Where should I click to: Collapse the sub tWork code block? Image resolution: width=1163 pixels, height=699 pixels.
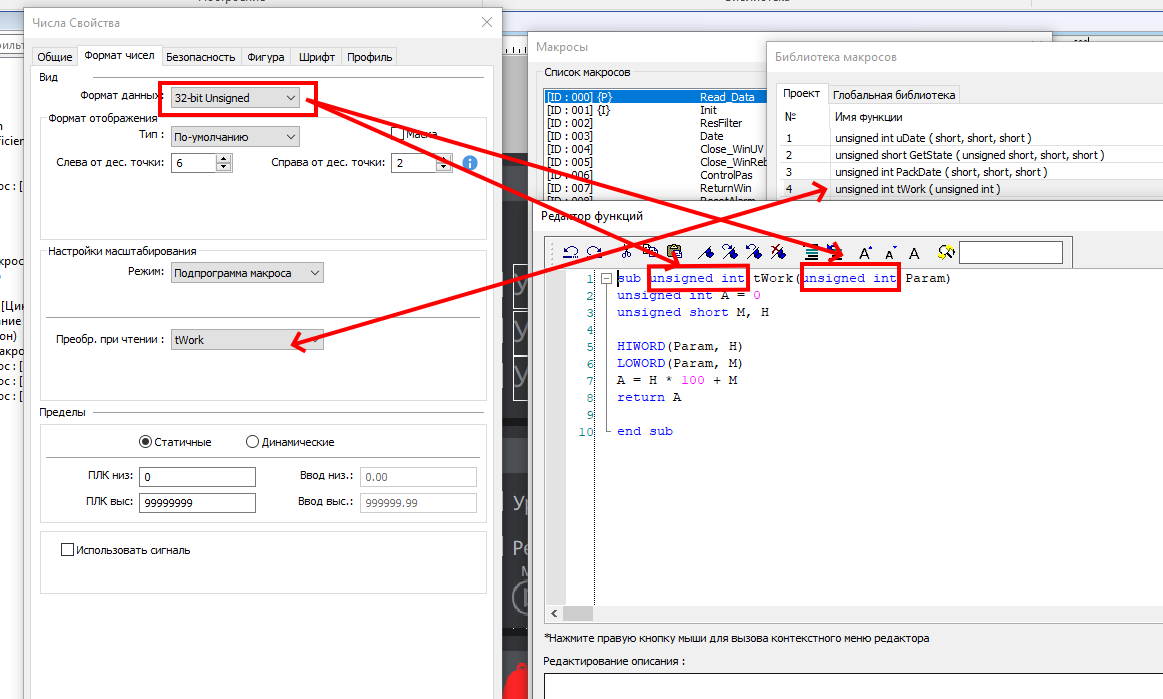tap(607, 278)
